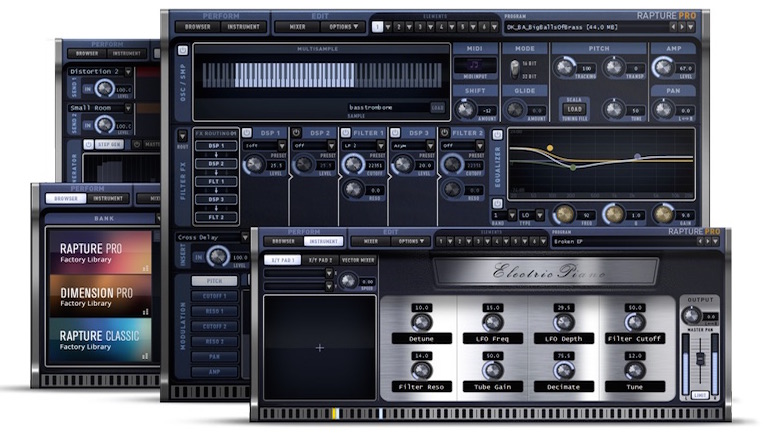Image resolution: width=770 pixels, height=434 pixels.
Task: Click the Equalizer Freq knob
Action: tap(564, 214)
